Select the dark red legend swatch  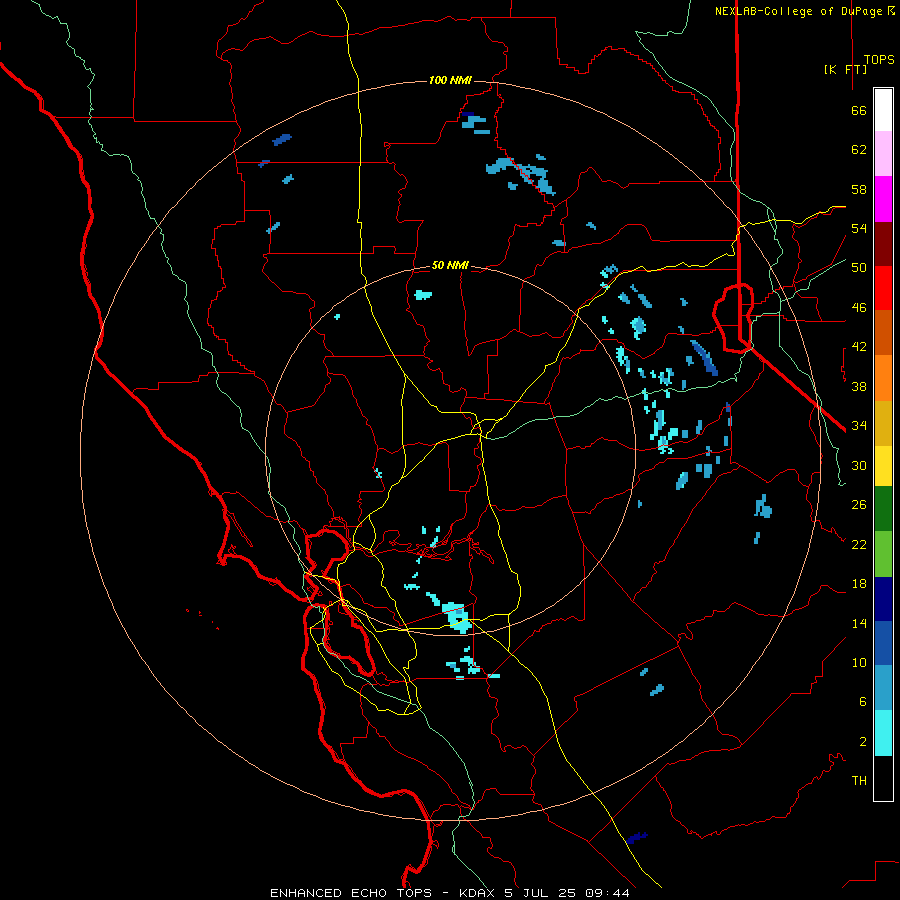tap(883, 244)
